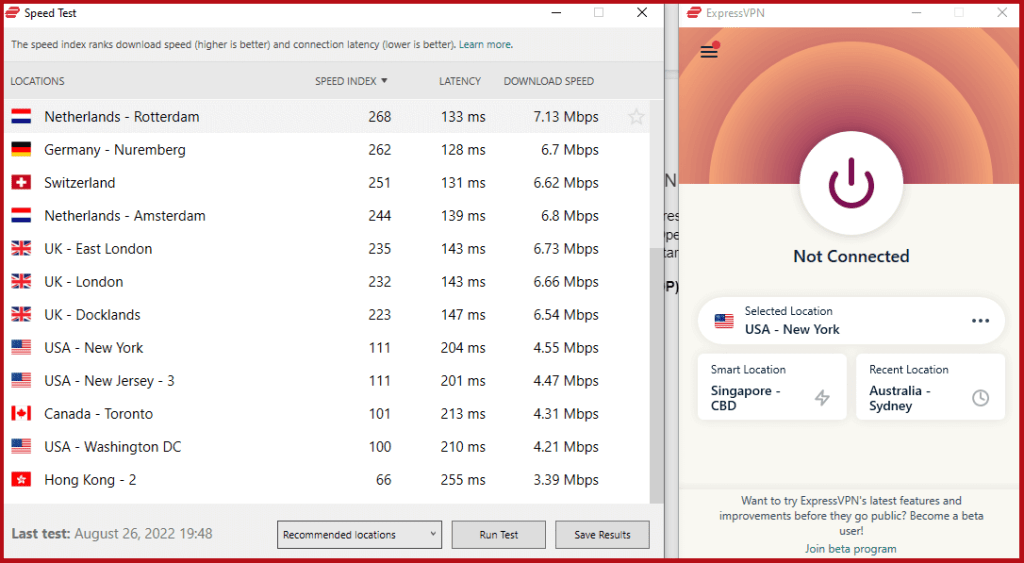The height and width of the screenshot is (563, 1024).
Task: Select the UK - East London row
Action: pyautogui.click(x=327, y=249)
